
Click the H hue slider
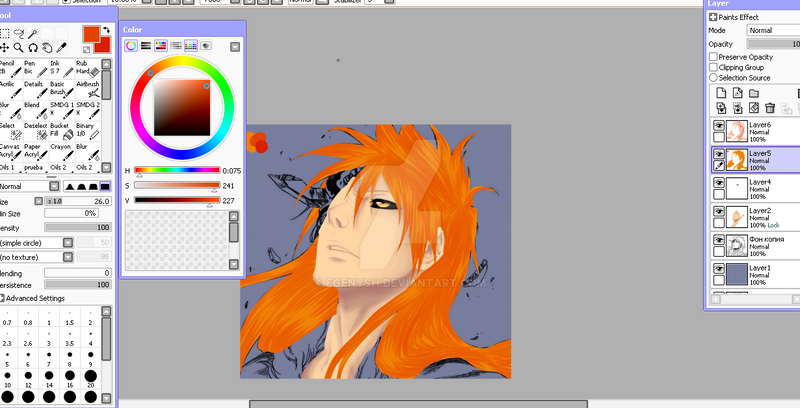(x=177, y=170)
